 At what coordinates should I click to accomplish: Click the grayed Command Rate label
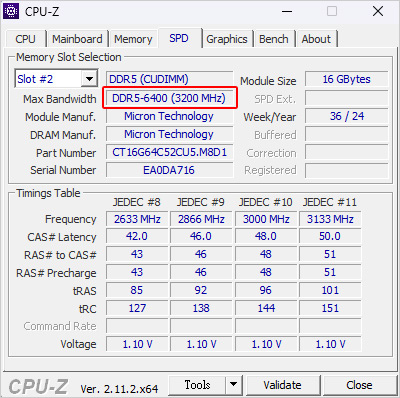coord(60,326)
